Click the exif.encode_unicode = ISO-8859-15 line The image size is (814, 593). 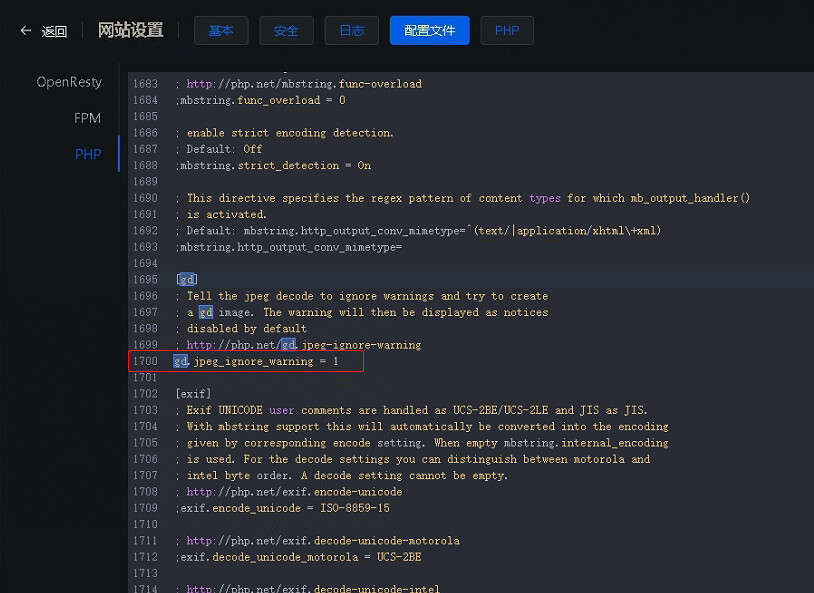click(x=282, y=508)
